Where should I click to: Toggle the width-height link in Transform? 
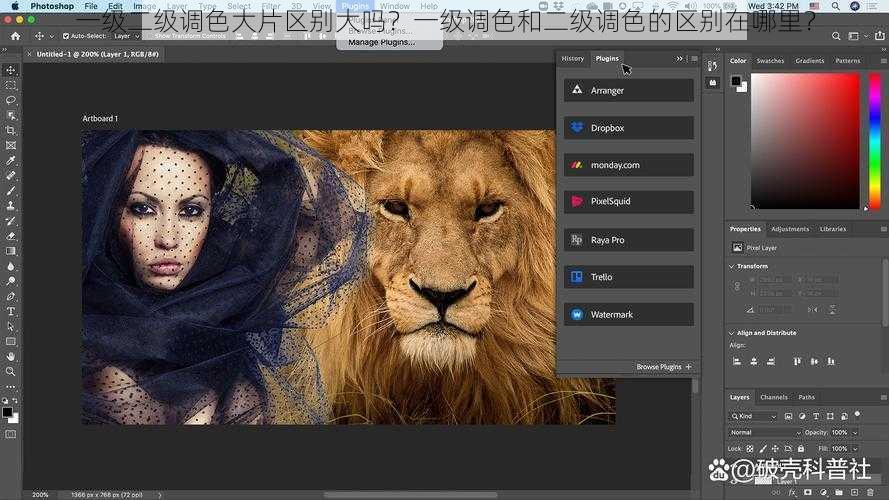pos(737,286)
